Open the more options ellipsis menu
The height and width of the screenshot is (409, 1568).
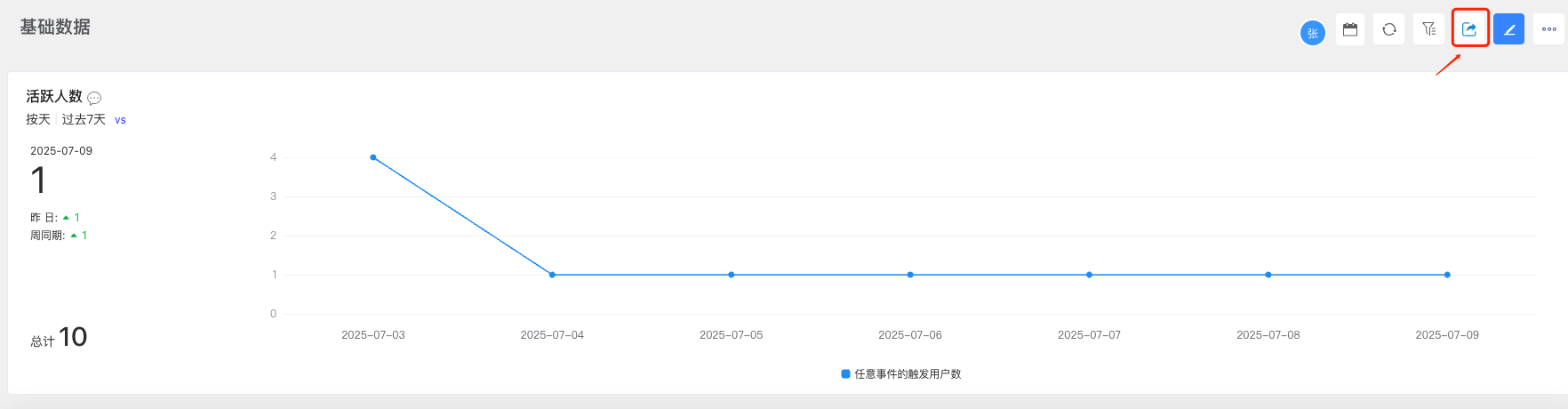coord(1549,29)
